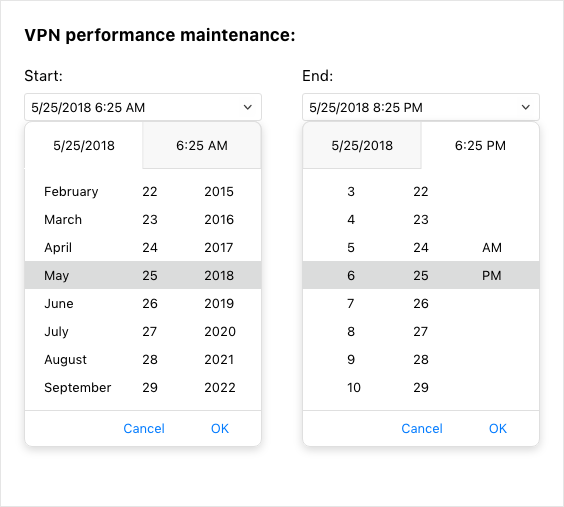Set minutes to 26 in End picker
The height and width of the screenshot is (507, 564).
[421, 303]
